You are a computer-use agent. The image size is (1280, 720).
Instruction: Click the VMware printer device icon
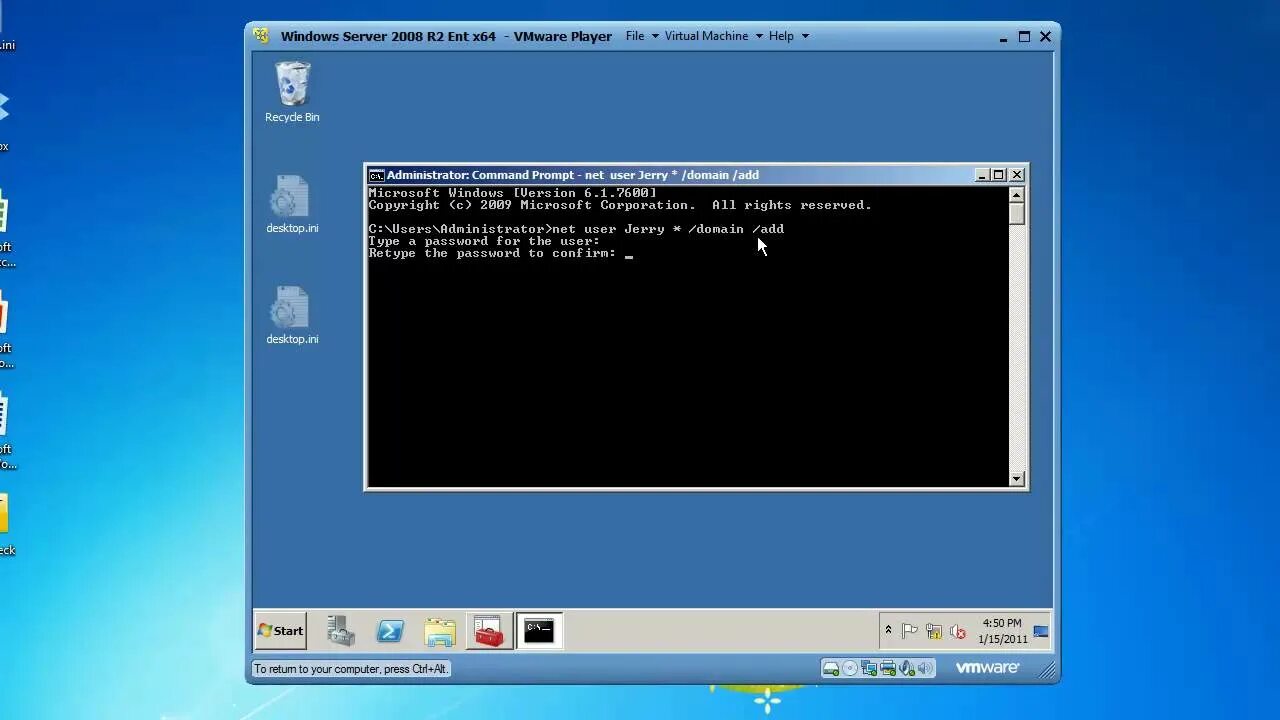pos(888,668)
